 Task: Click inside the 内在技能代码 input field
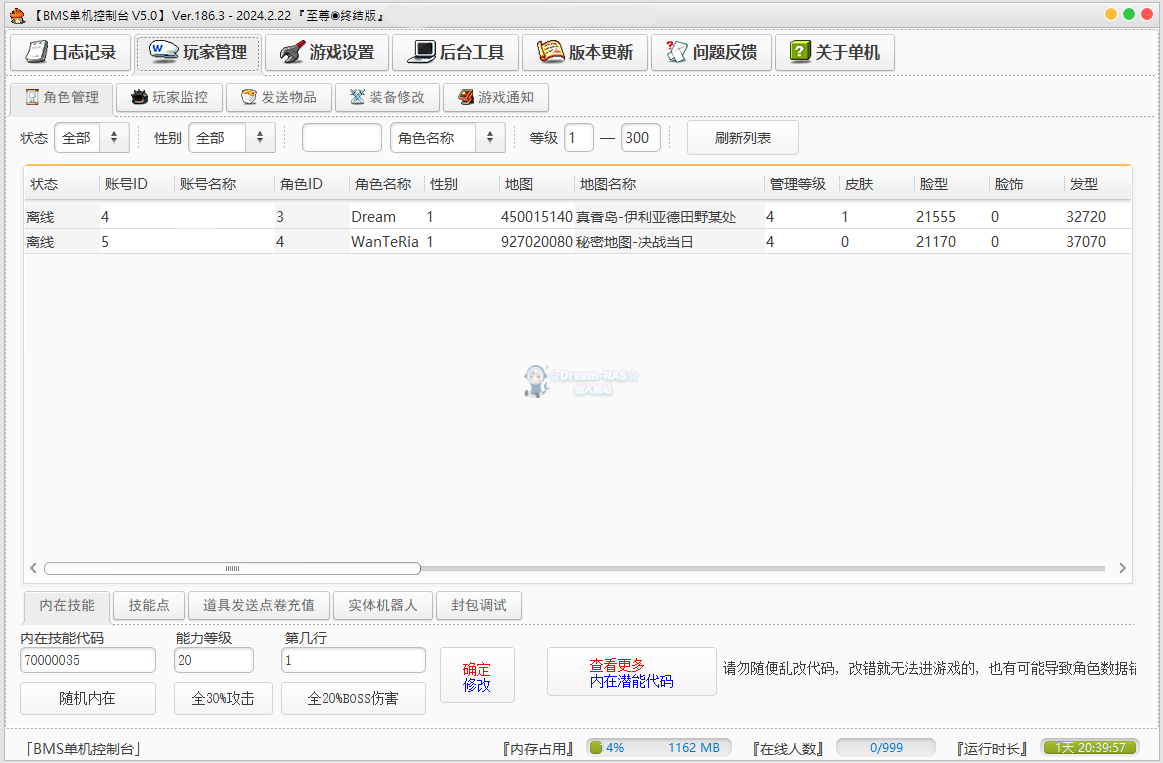point(87,660)
